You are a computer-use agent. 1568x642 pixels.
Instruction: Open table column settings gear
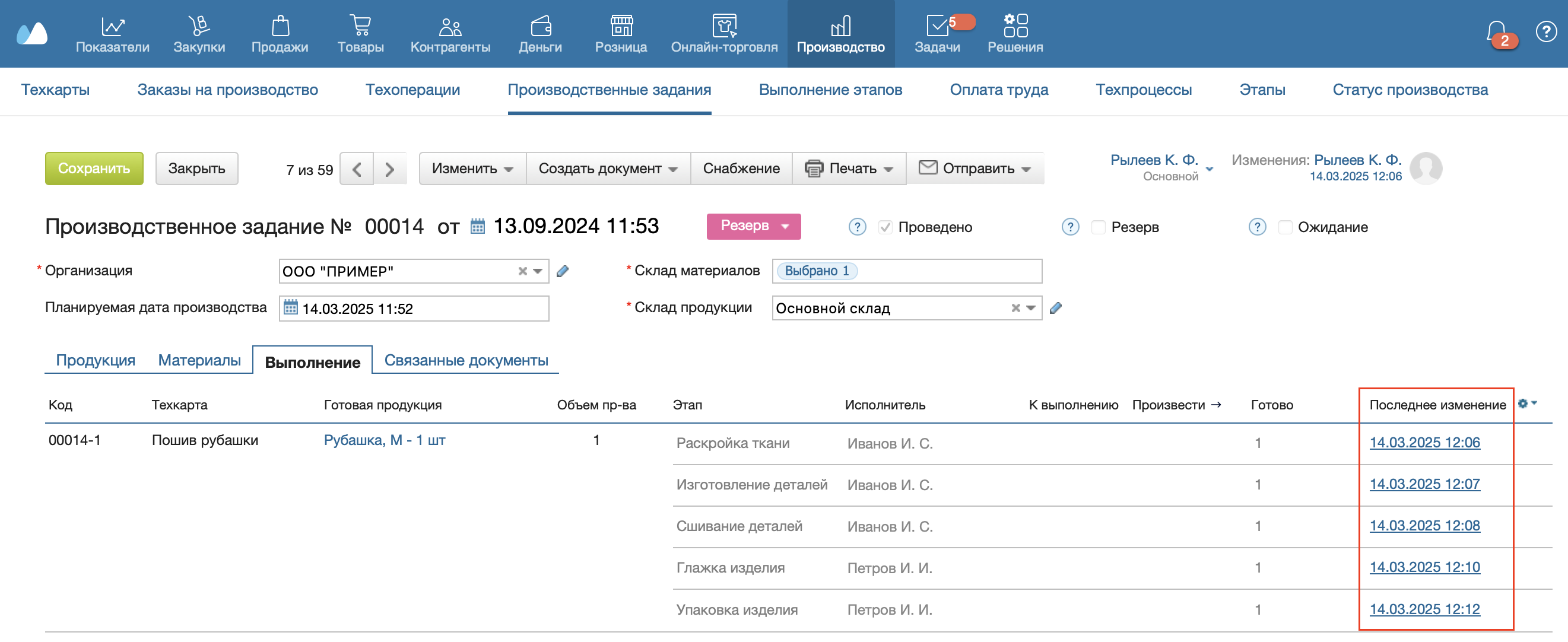coord(1527,403)
